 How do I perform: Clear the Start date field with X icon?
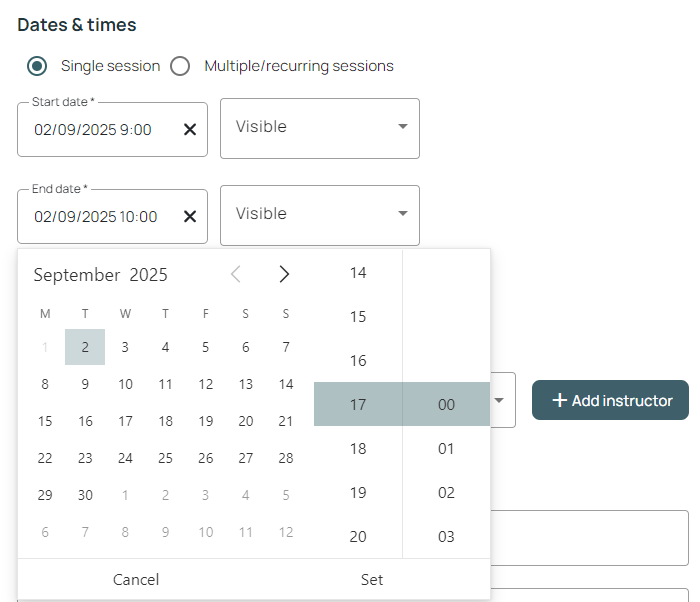pyautogui.click(x=190, y=130)
